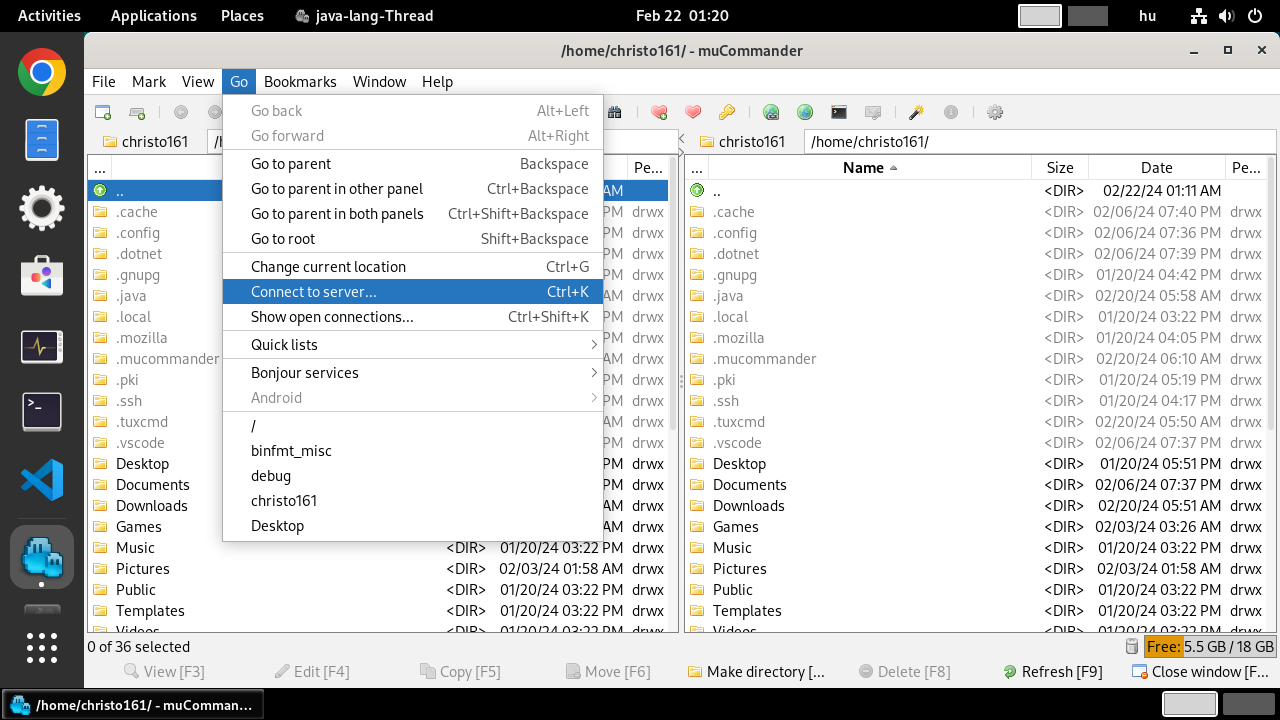This screenshot has width=1280, height=720.
Task: Expand the Quick lists submenu
Action: [413, 345]
